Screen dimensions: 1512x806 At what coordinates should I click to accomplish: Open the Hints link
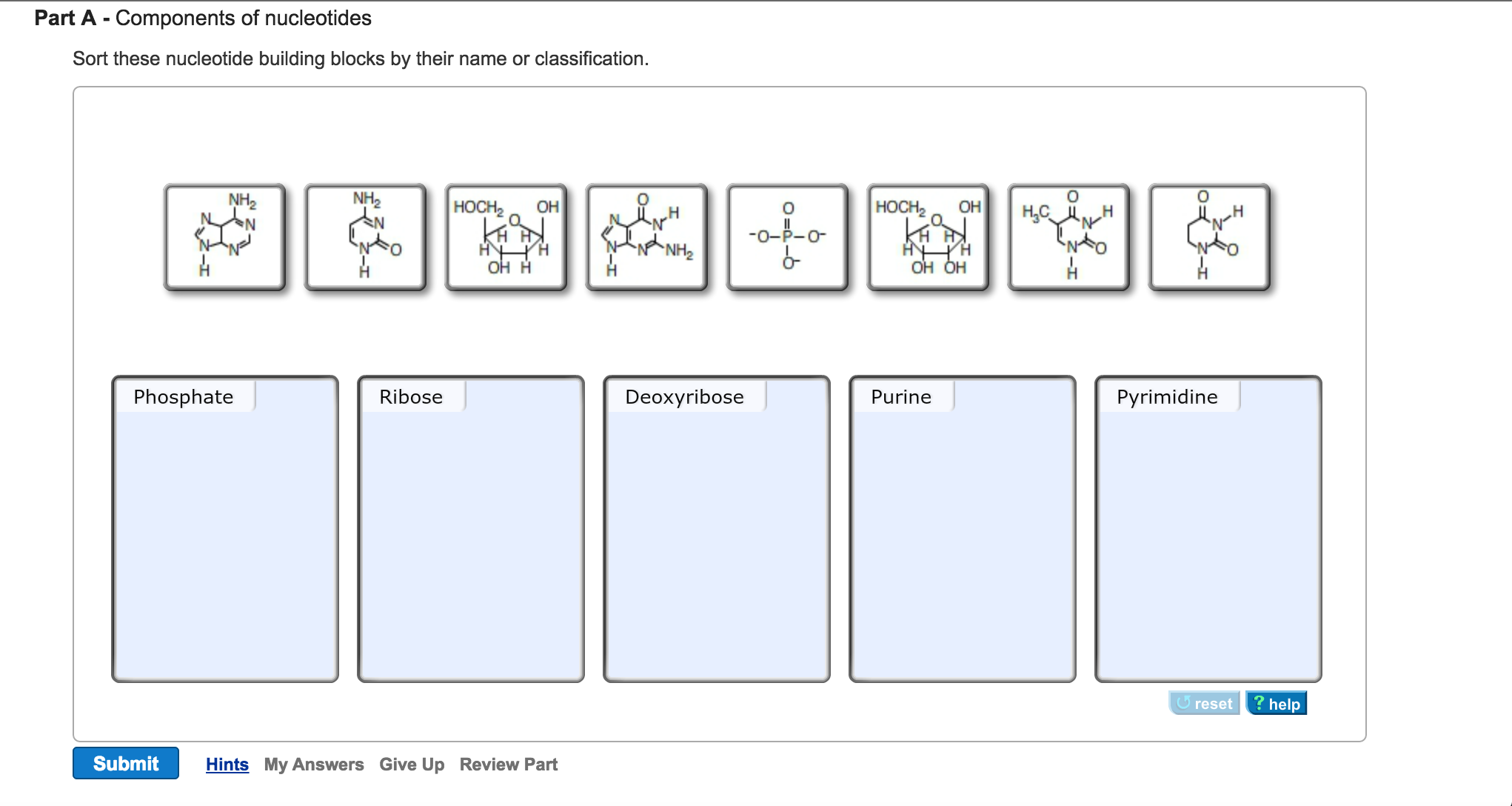(x=227, y=764)
